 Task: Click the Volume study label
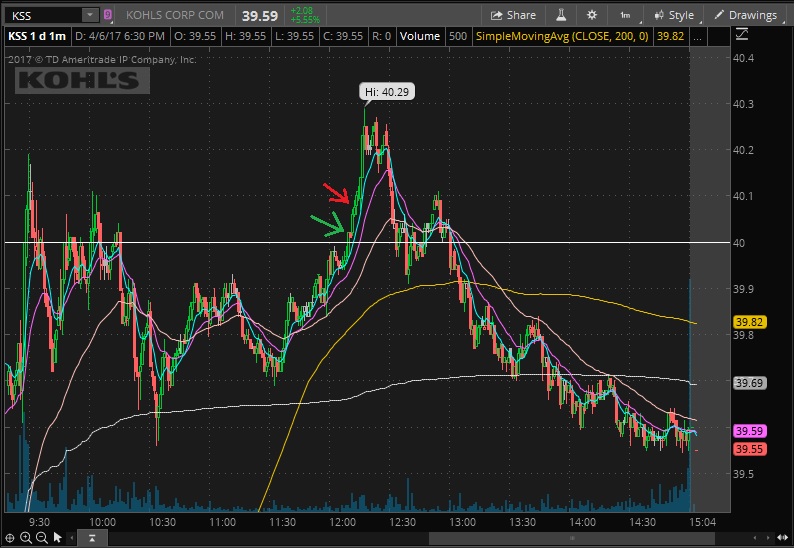point(420,37)
